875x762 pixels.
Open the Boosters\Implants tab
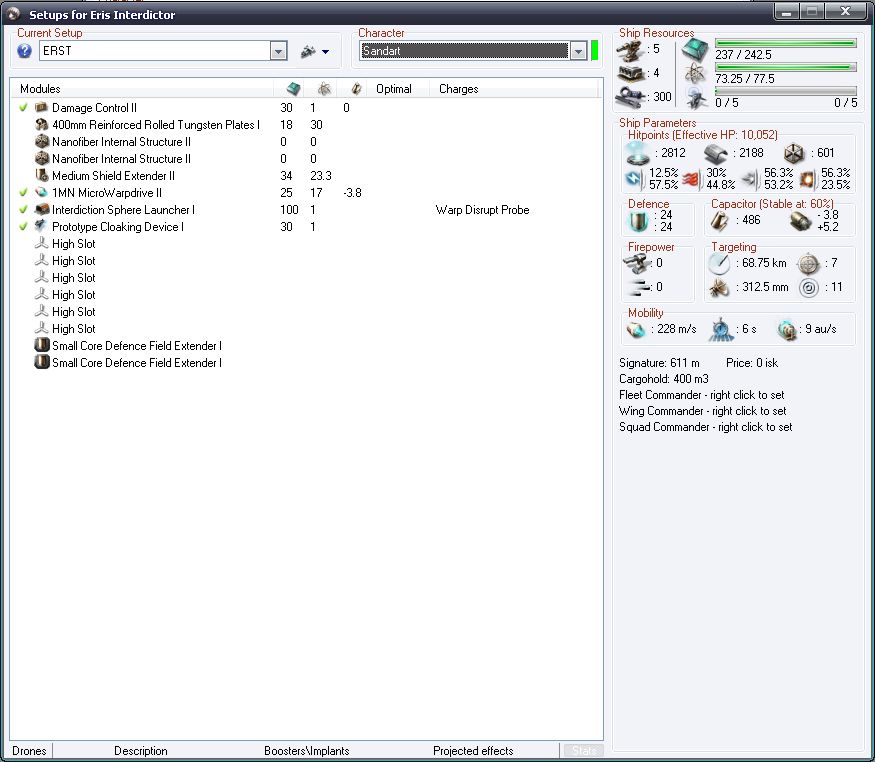(x=307, y=751)
